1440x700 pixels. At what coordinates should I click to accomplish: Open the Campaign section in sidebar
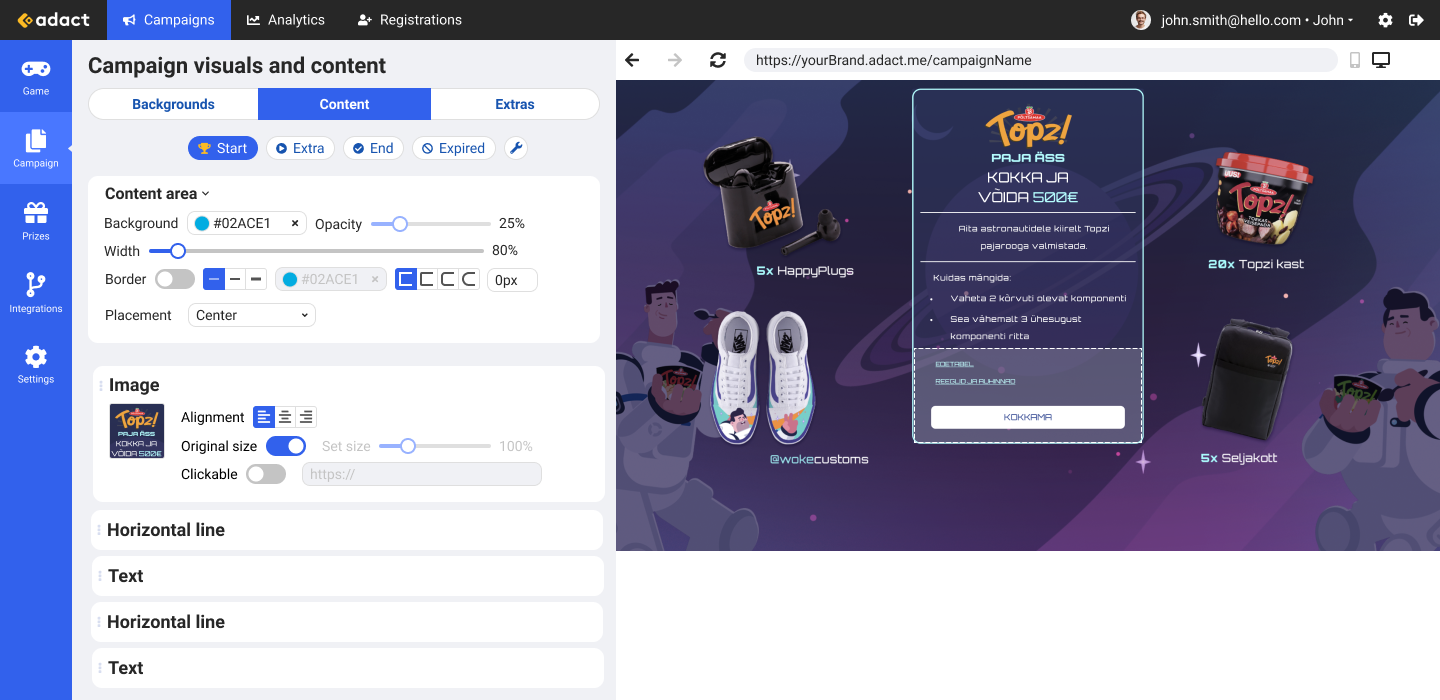click(x=36, y=148)
